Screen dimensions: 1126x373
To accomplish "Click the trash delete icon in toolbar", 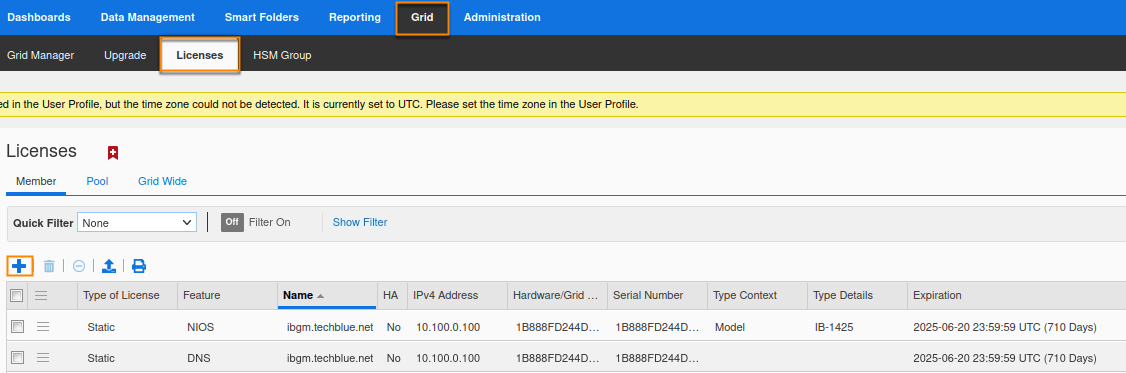I will [49, 266].
